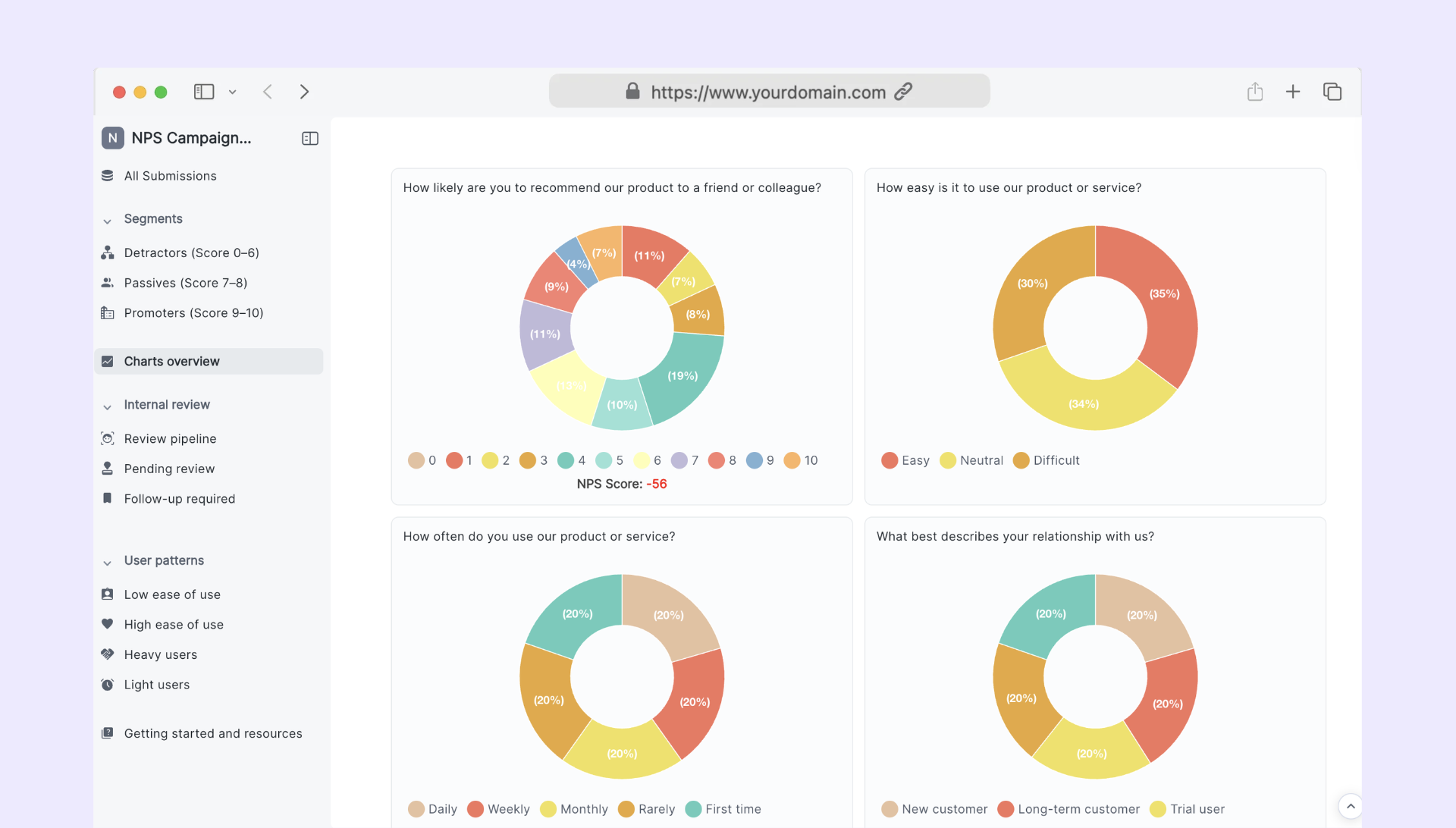Toggle the Difficult legend item
Screen dimensions: 1456x828
point(1046,460)
